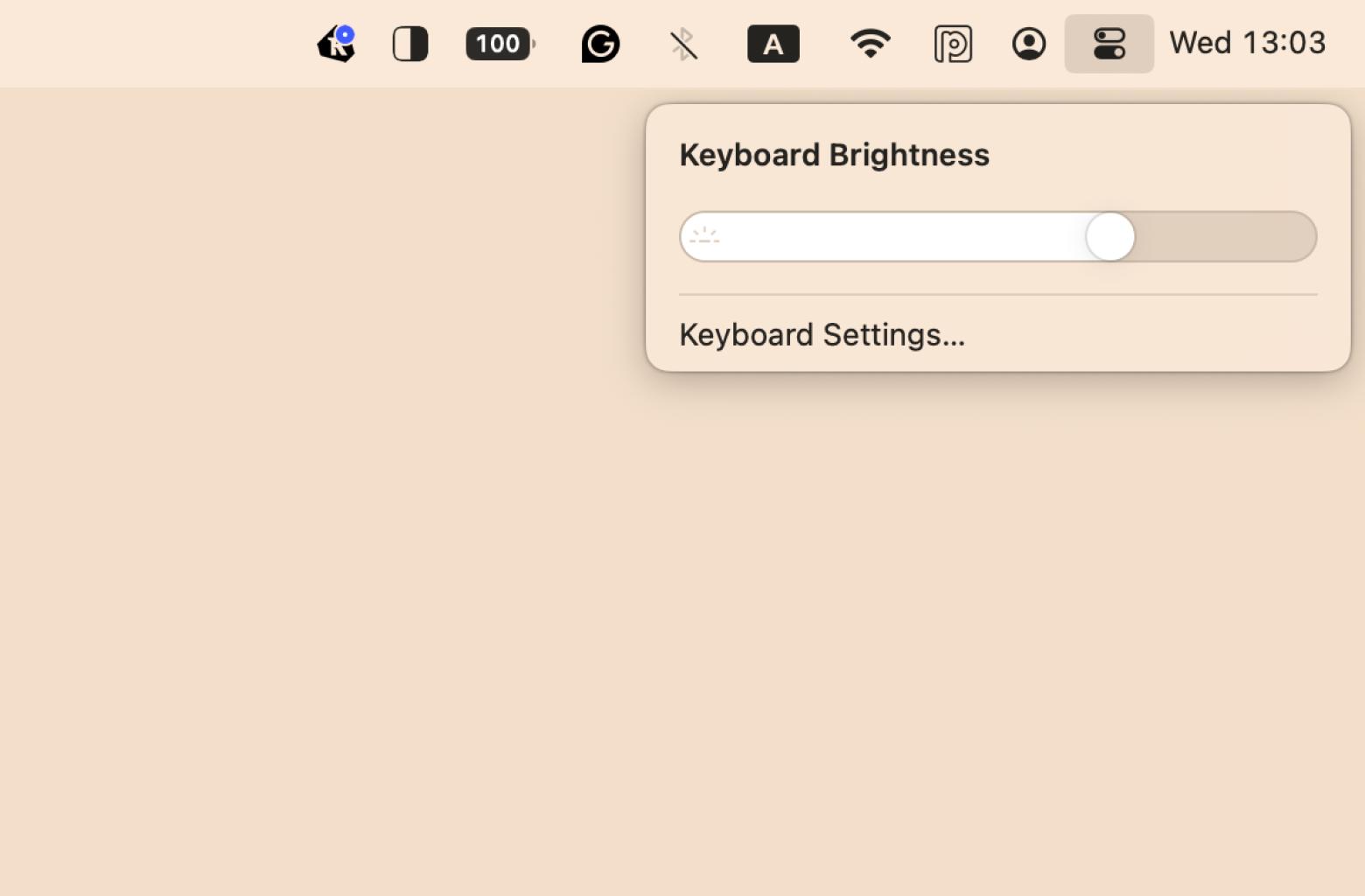Click the Keyboard Brightness slider knob
Image resolution: width=1365 pixels, height=896 pixels.
[x=1109, y=236]
